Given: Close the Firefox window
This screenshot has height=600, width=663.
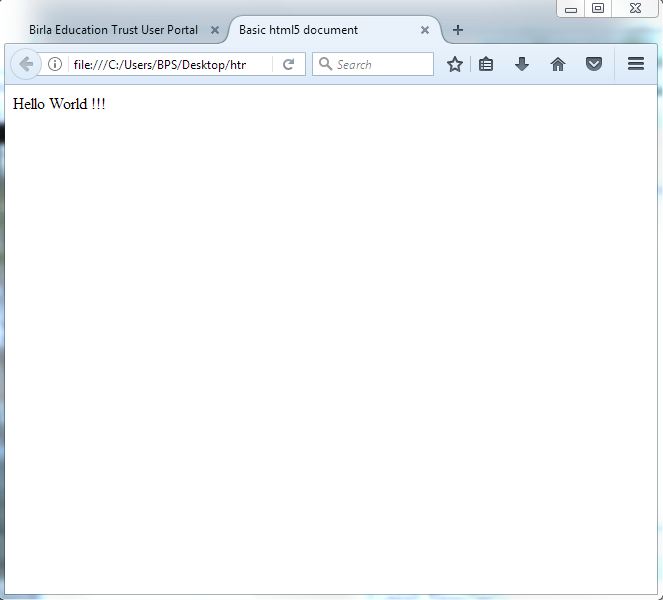Looking at the screenshot, I should 635,8.
